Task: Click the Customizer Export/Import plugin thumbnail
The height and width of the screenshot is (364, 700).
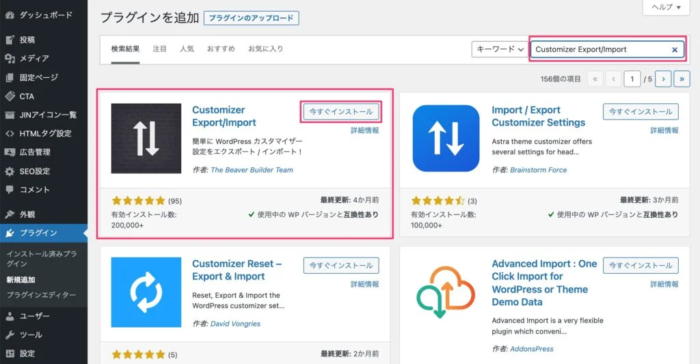Action: (146, 138)
